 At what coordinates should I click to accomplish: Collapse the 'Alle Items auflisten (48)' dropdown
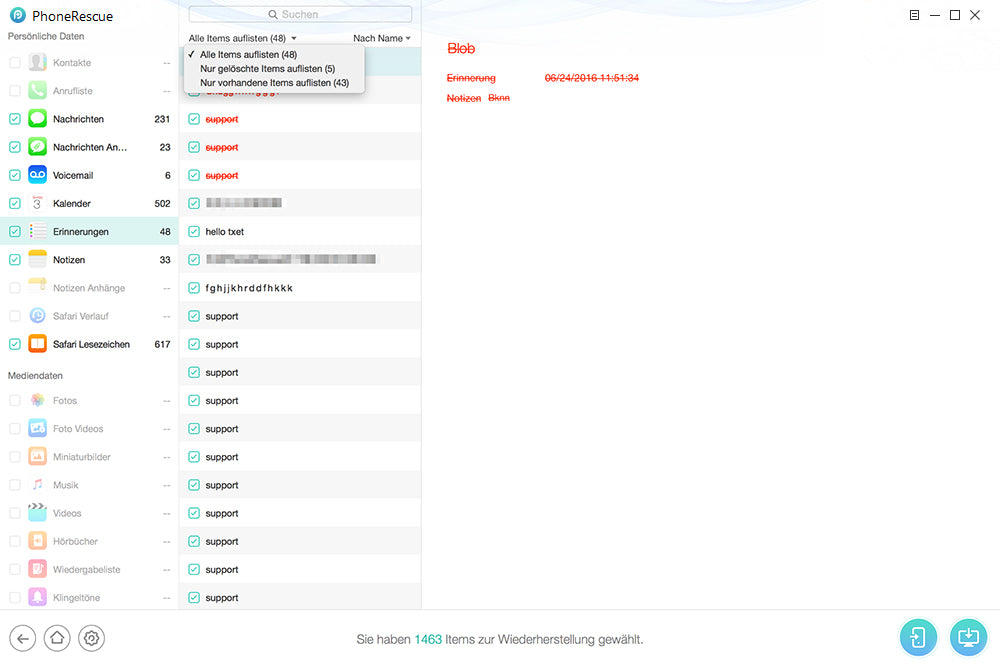(x=242, y=38)
